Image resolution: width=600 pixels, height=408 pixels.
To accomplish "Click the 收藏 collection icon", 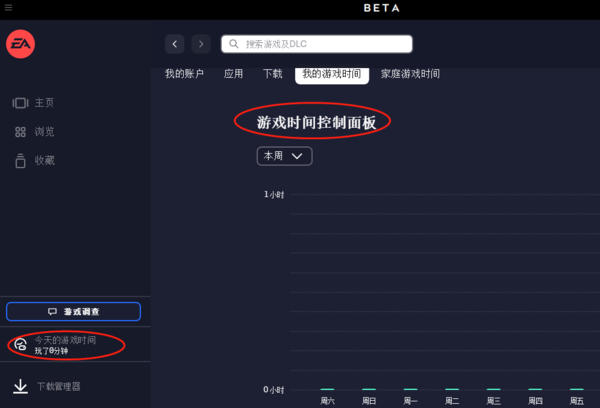I will click(20, 161).
